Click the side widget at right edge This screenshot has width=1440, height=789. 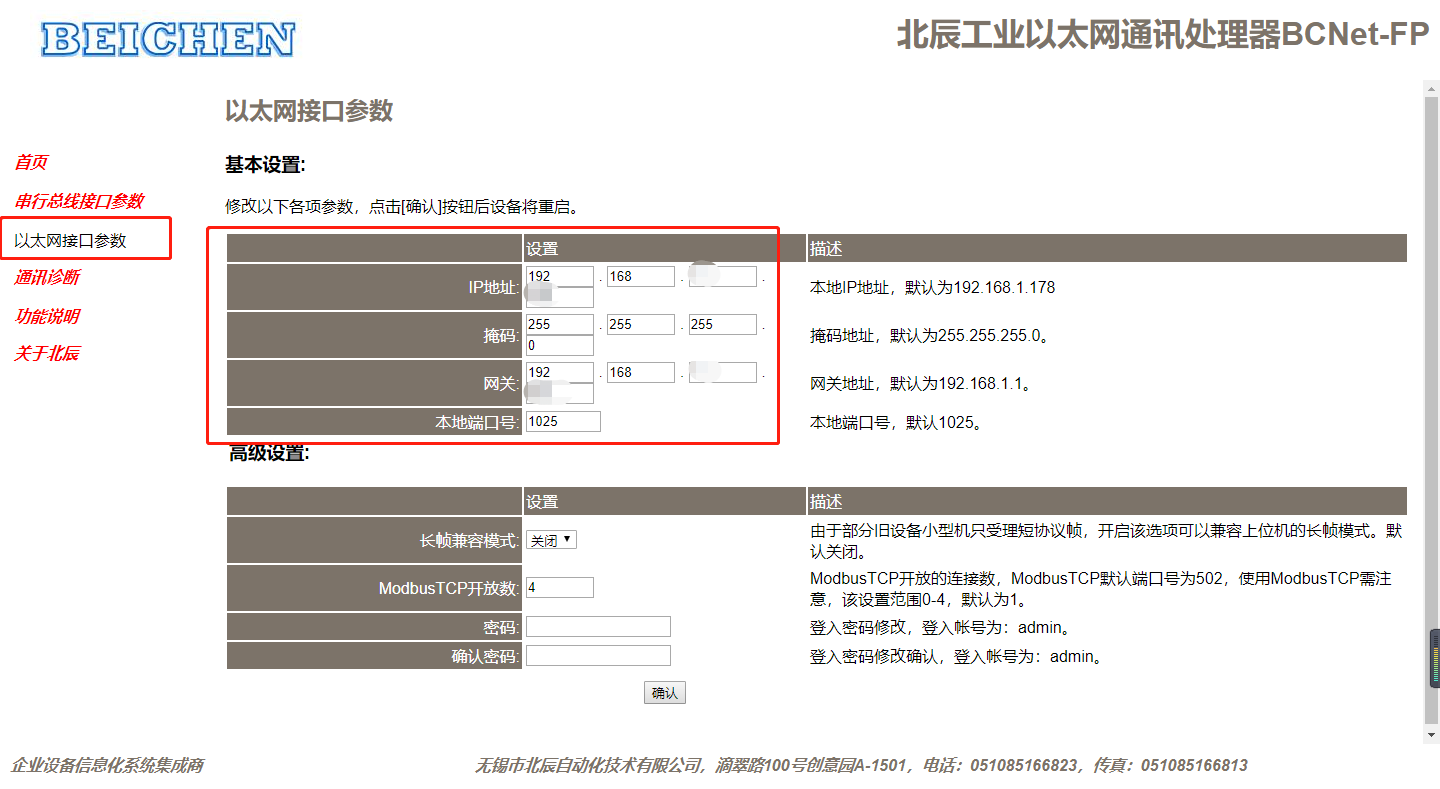[1434, 658]
